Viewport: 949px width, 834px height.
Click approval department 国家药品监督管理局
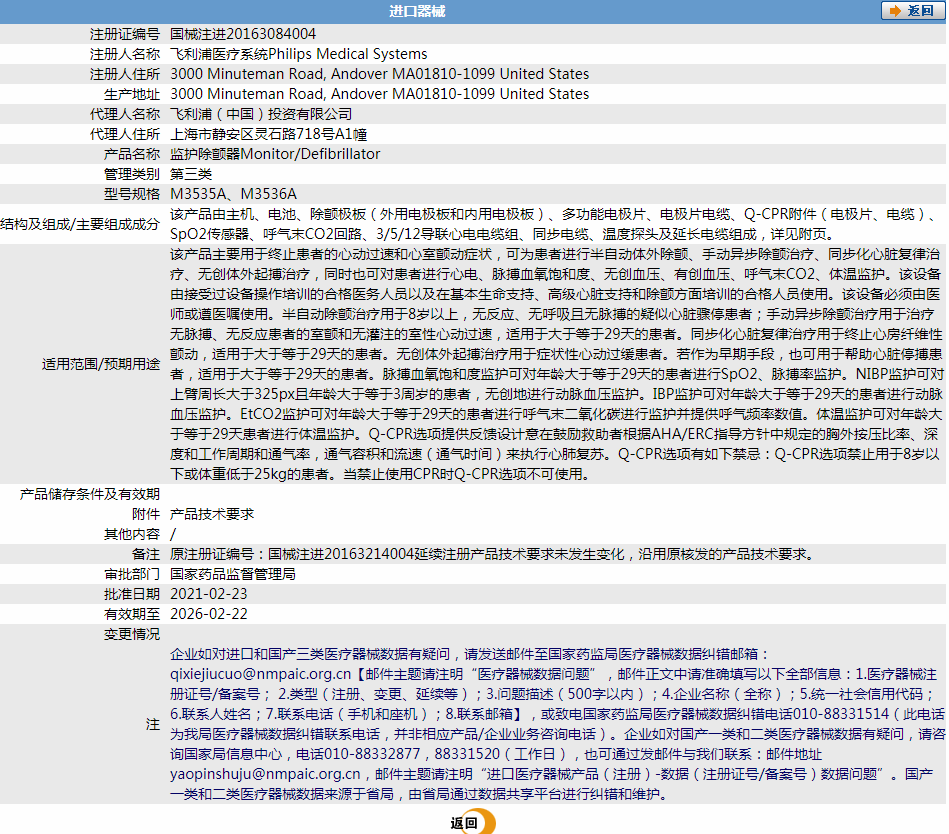(x=232, y=574)
